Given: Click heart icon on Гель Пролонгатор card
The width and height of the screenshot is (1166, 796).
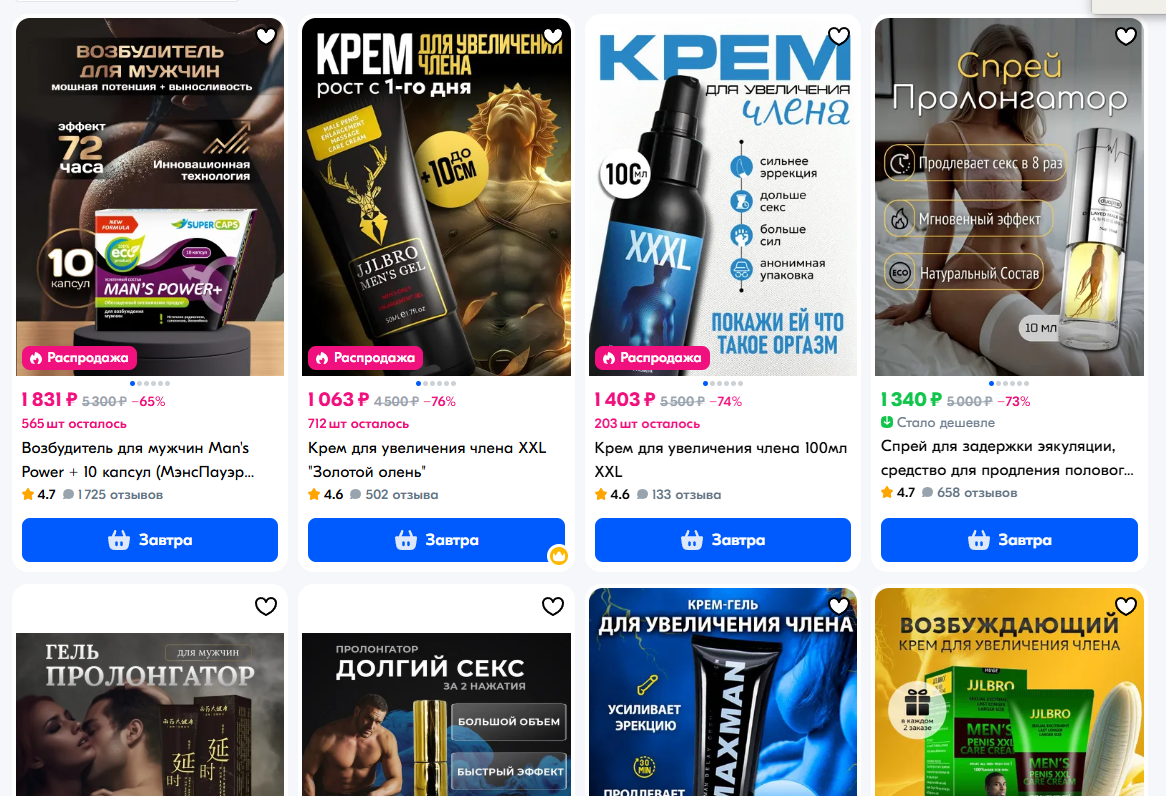Looking at the screenshot, I should tap(265, 606).
